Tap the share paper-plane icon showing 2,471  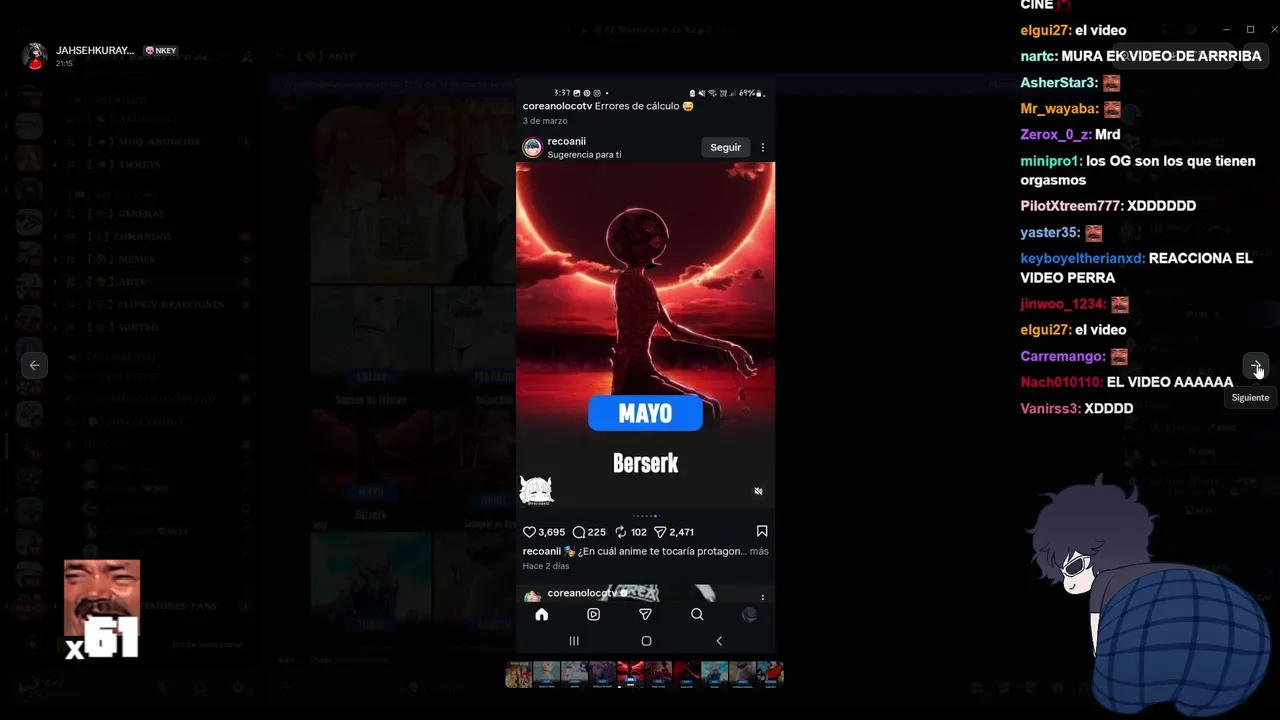pyautogui.click(x=660, y=532)
